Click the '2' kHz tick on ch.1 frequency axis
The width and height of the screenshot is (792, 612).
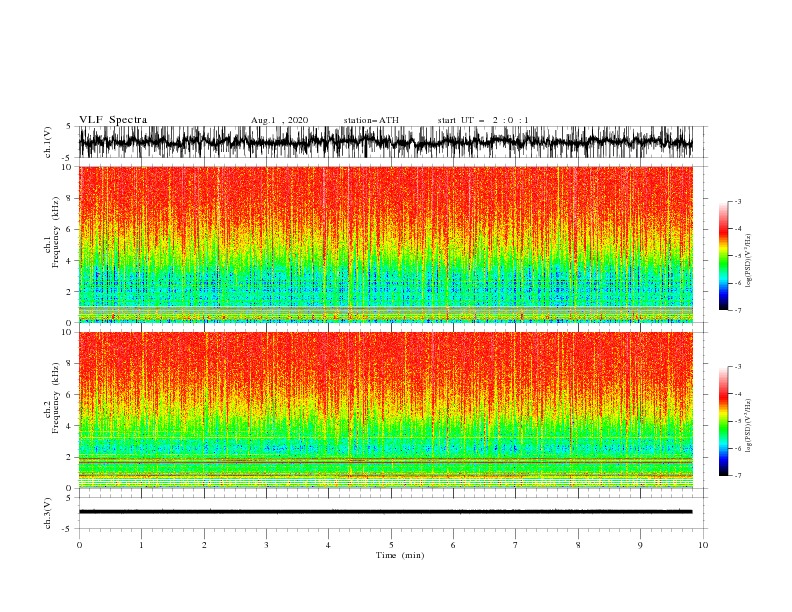coord(70,292)
